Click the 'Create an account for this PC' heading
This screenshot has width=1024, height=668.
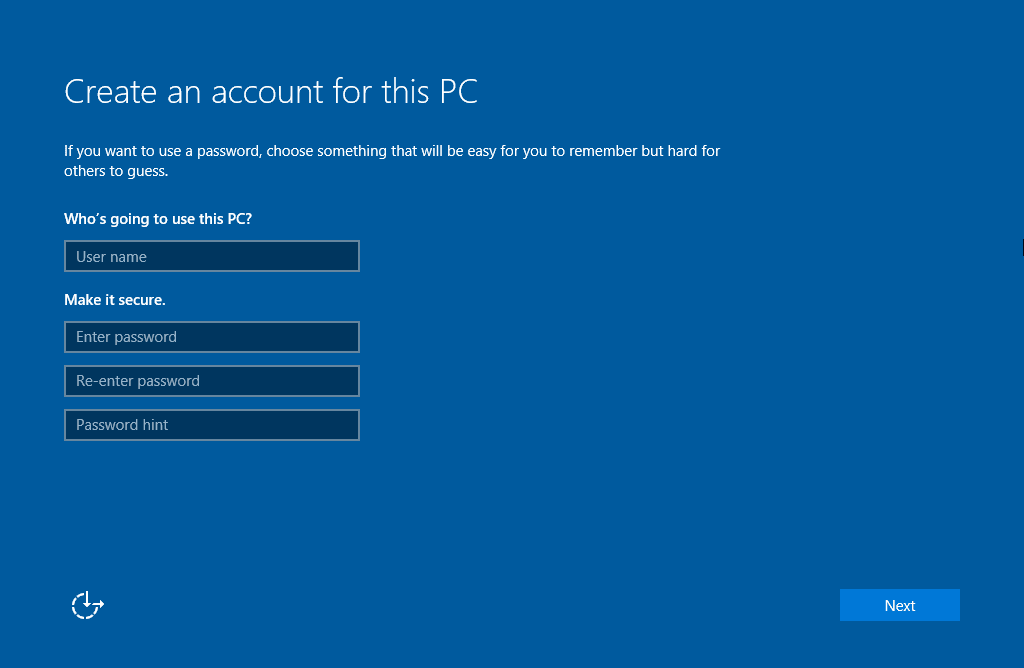(x=271, y=92)
